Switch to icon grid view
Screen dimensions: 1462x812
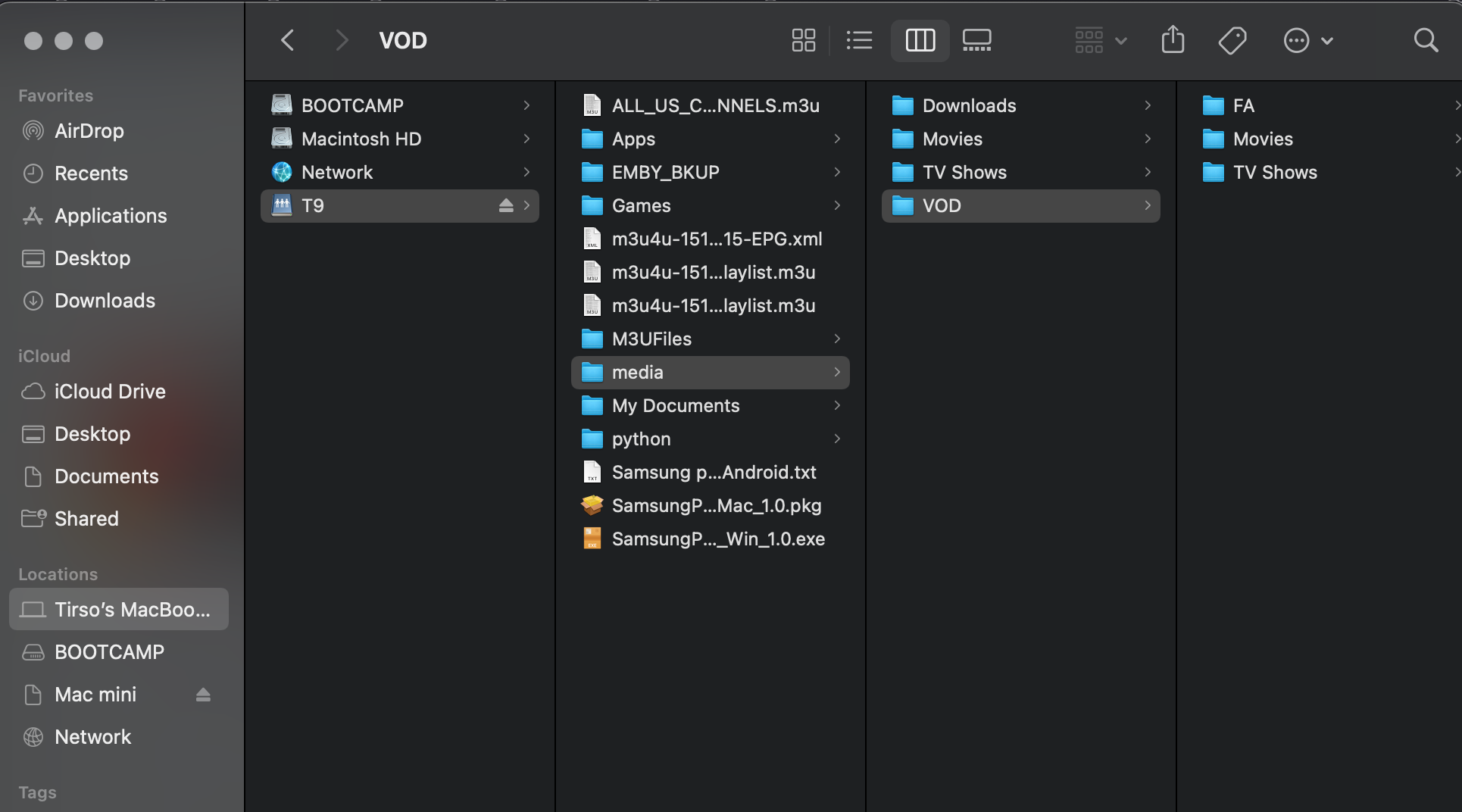click(803, 40)
